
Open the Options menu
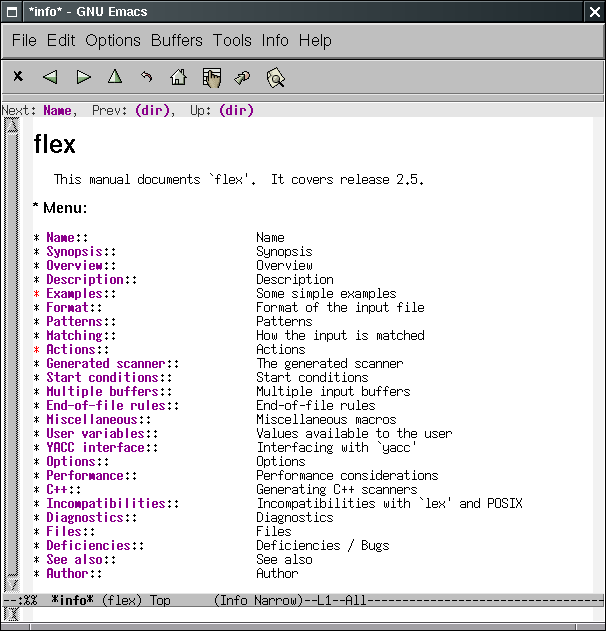(113, 41)
